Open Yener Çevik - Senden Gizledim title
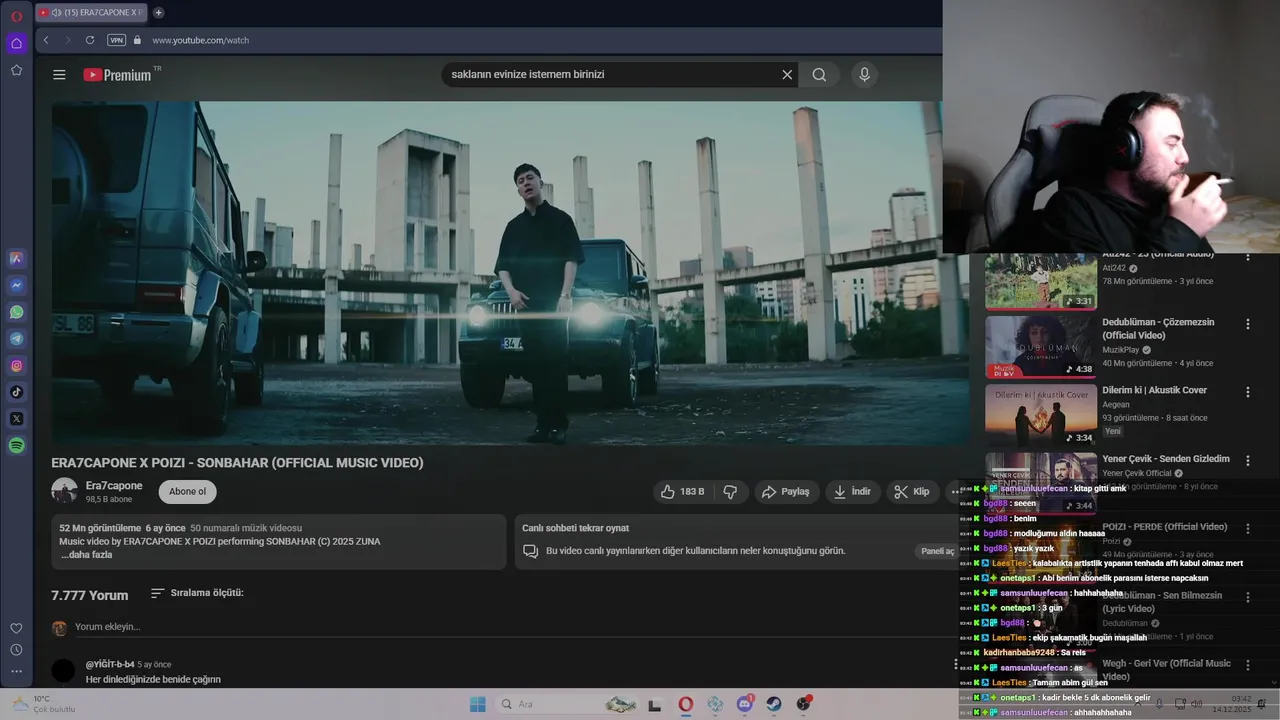 click(x=1166, y=459)
